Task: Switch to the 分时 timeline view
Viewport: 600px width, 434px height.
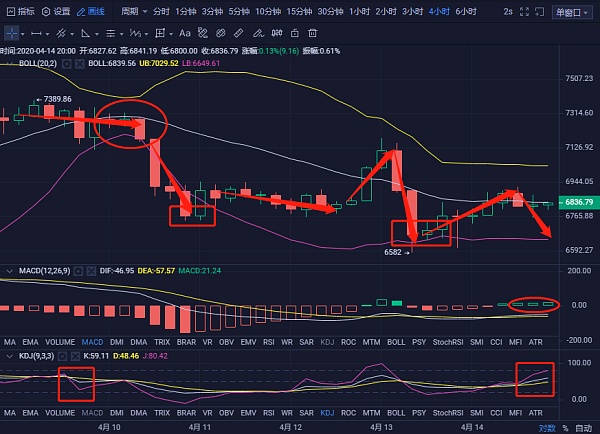Action: pyautogui.click(x=161, y=12)
